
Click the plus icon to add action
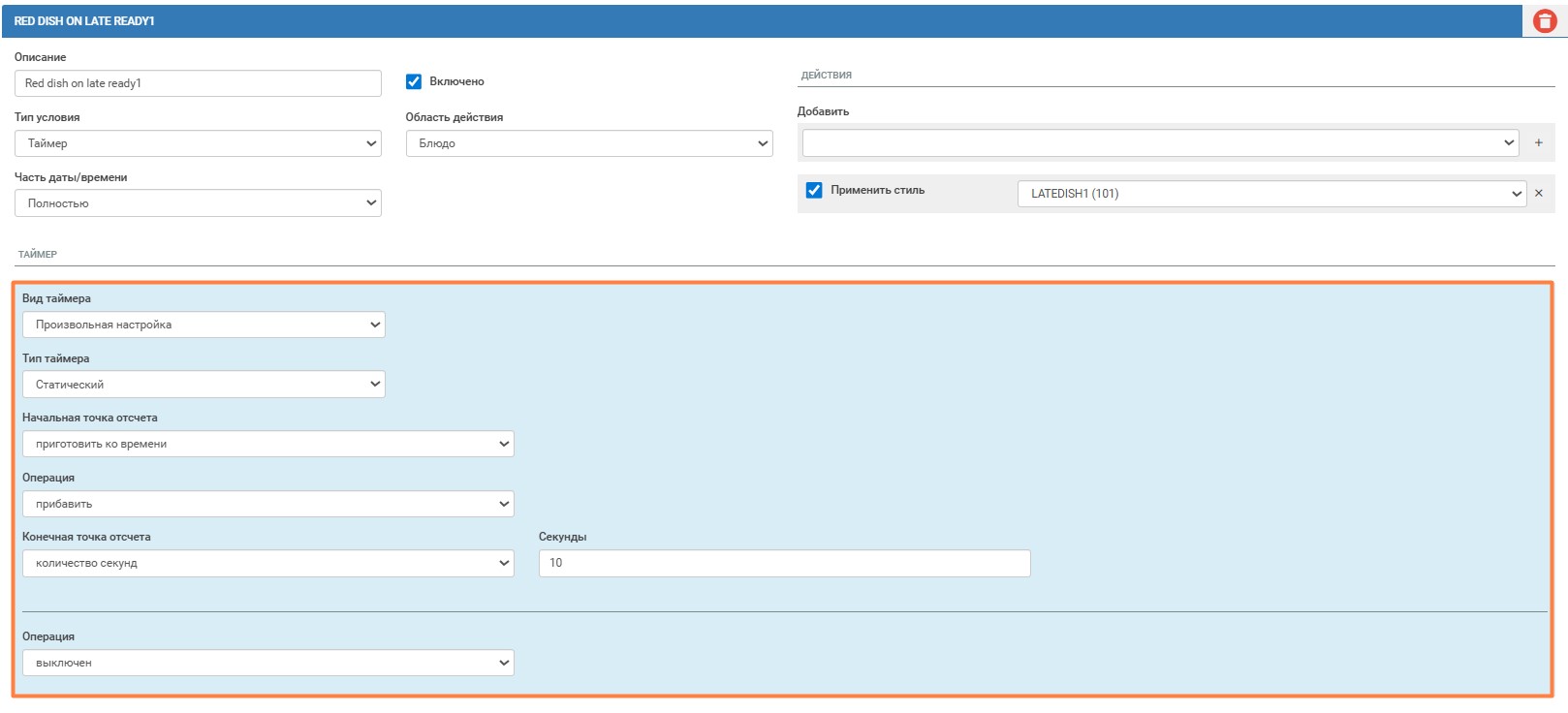click(1538, 142)
